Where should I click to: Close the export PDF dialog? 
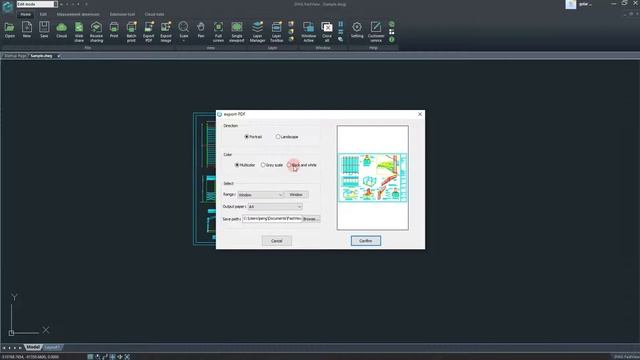pos(420,114)
